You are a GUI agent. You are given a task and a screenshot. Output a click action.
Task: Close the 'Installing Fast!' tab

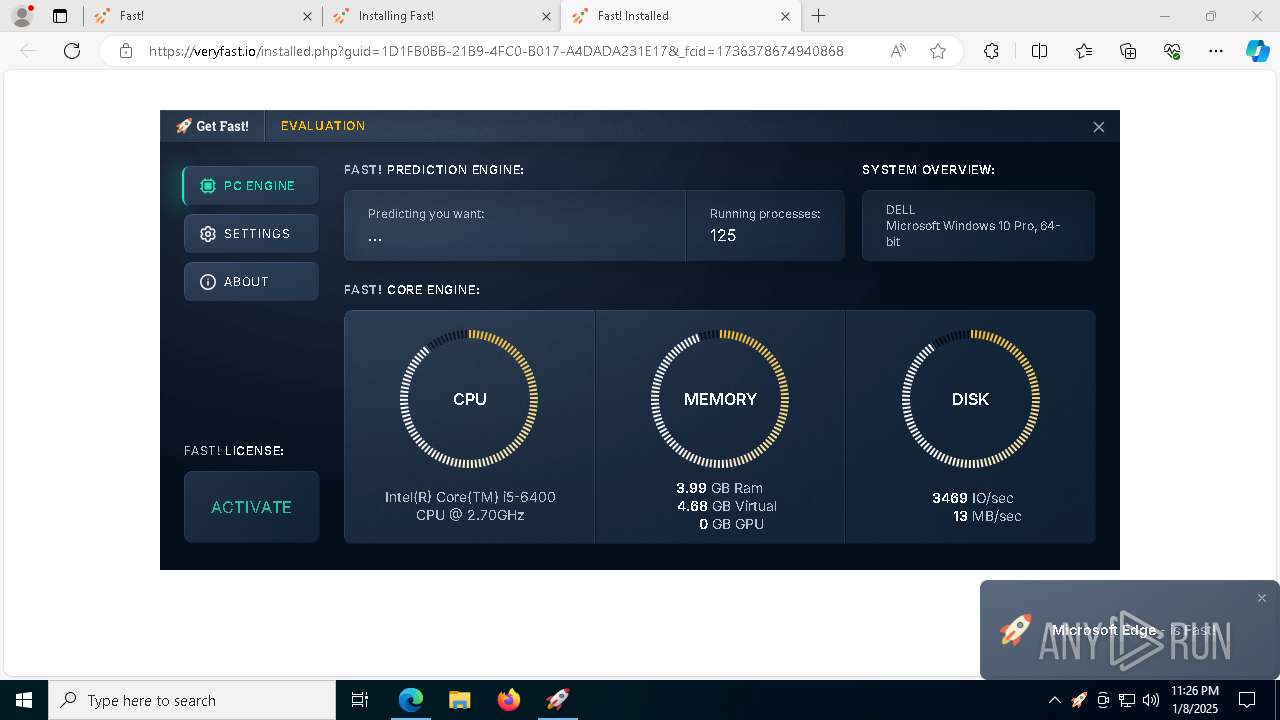click(546, 16)
